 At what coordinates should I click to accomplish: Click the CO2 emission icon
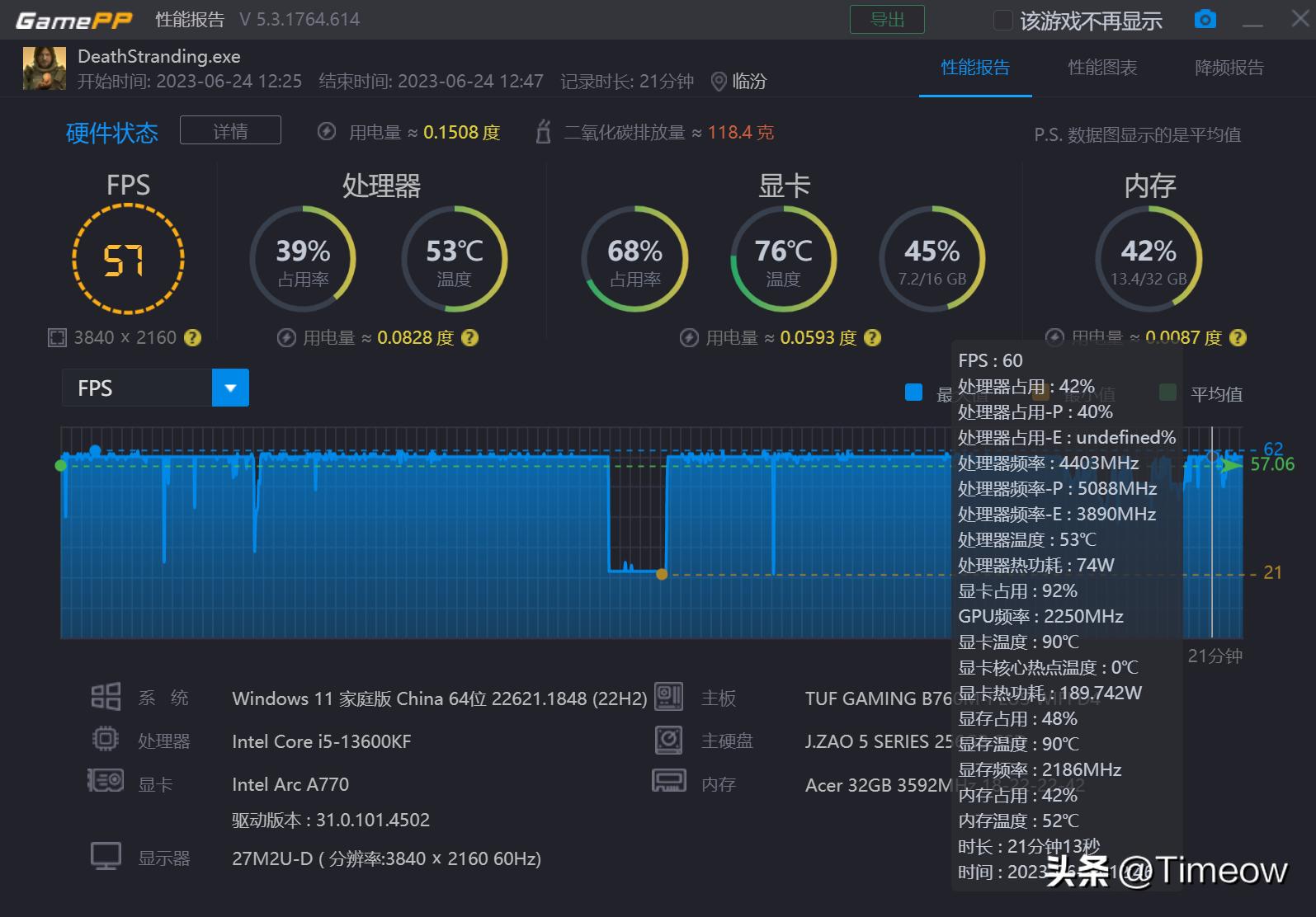coord(543,131)
